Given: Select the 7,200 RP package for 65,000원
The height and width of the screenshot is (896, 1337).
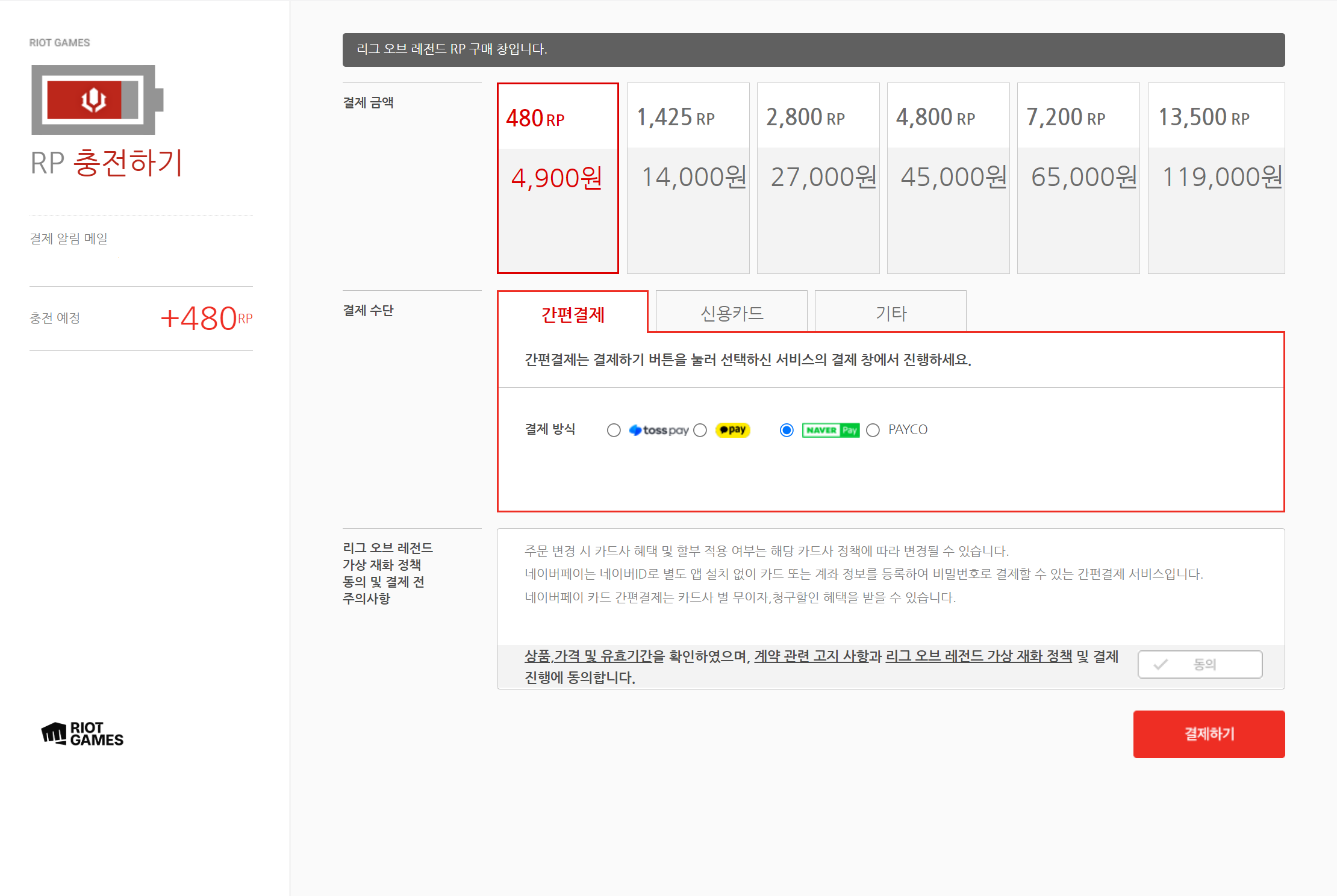Looking at the screenshot, I should (1079, 178).
